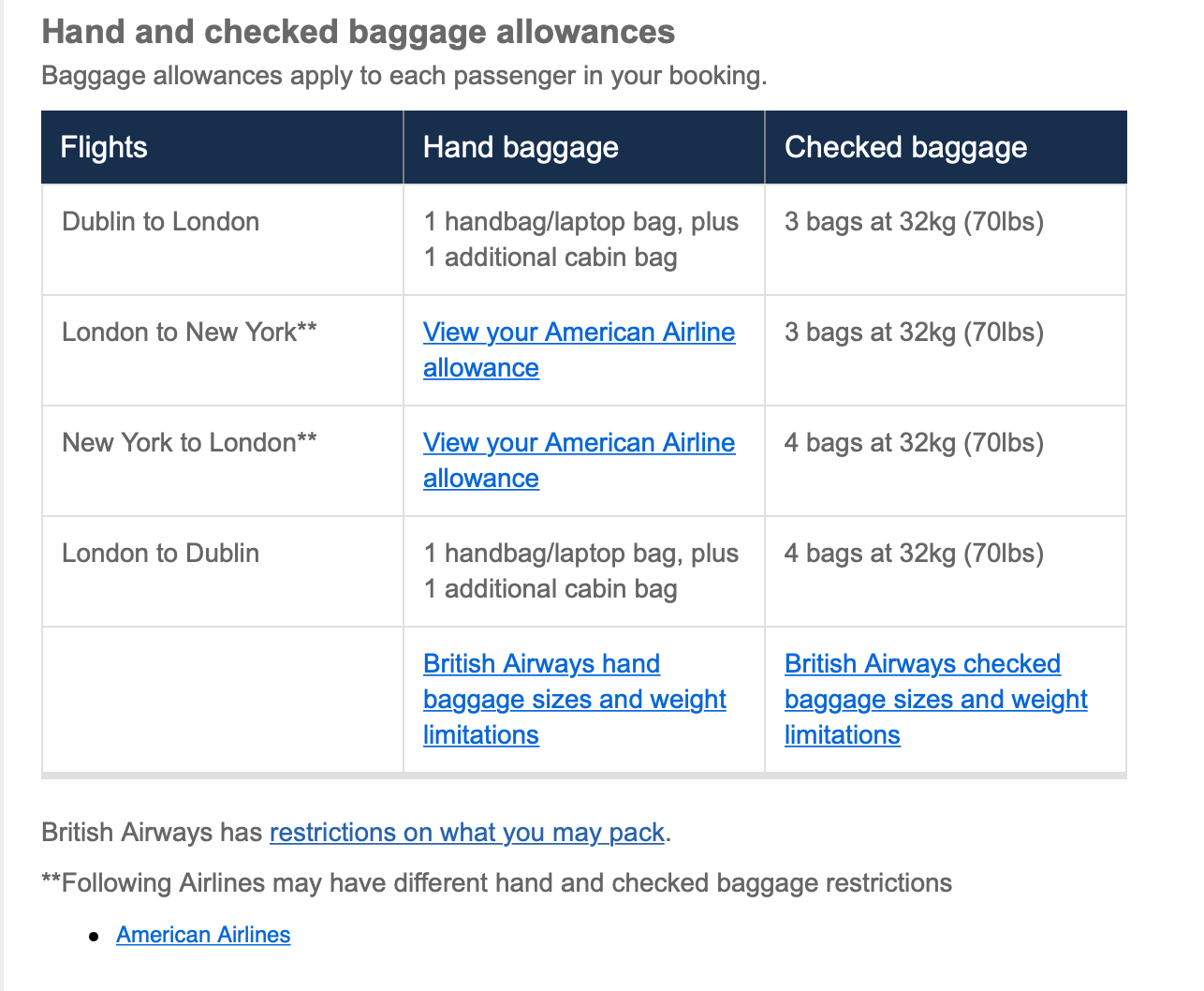Click British Airways checked baggage limitations link
This screenshot has height=991, width=1204.
tap(935, 699)
